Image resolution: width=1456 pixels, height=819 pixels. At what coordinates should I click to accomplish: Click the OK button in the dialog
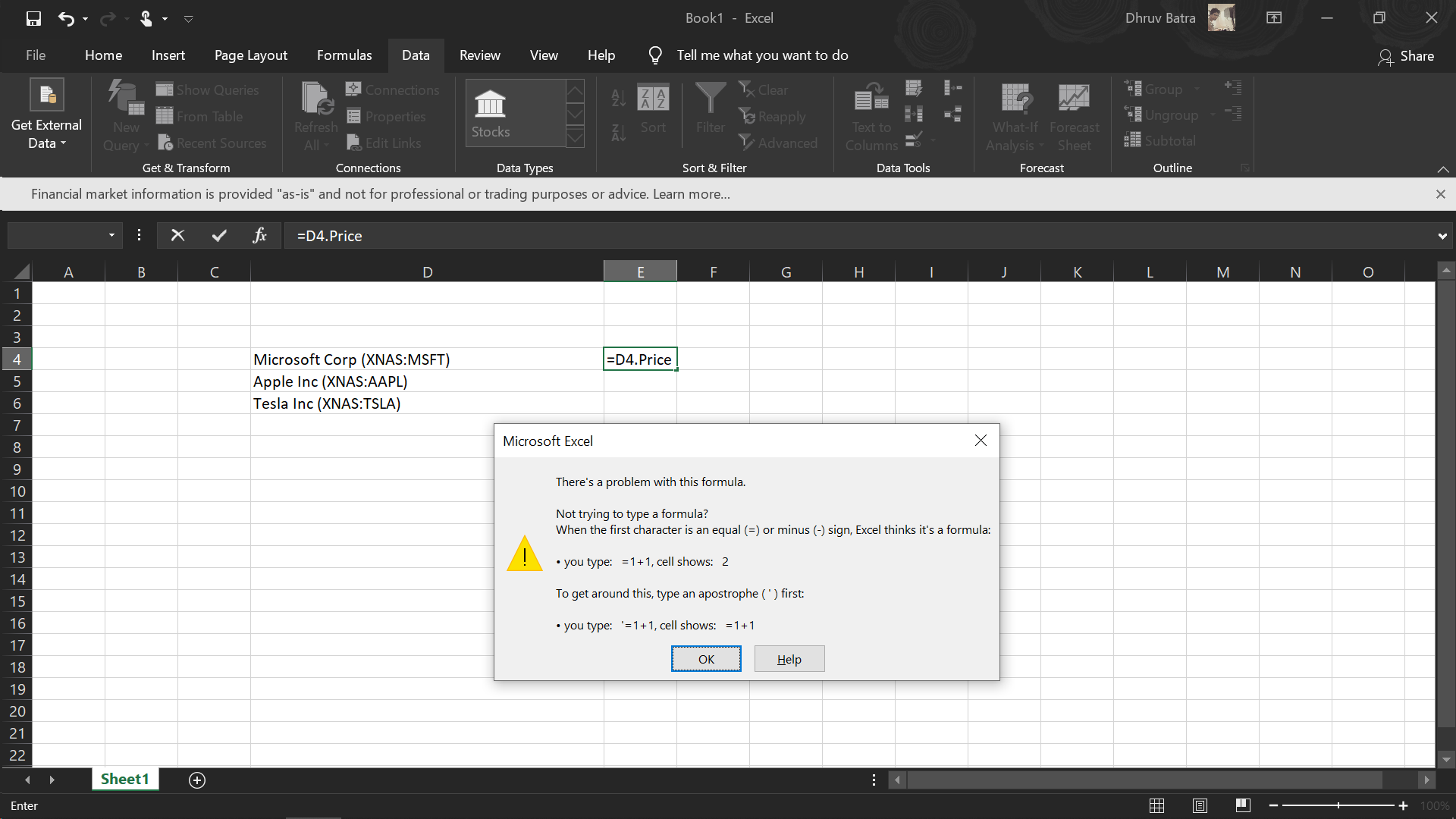(x=706, y=659)
